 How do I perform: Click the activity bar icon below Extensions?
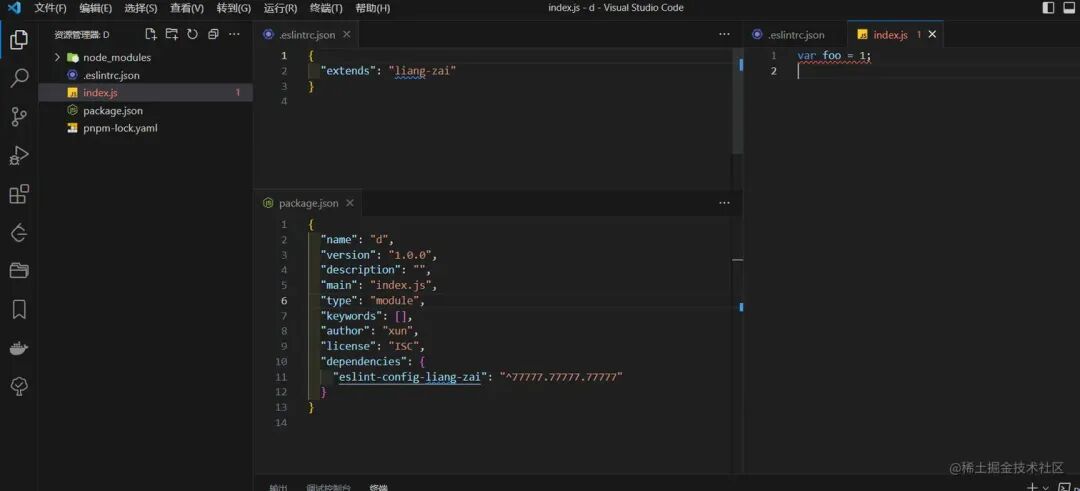(x=19, y=233)
